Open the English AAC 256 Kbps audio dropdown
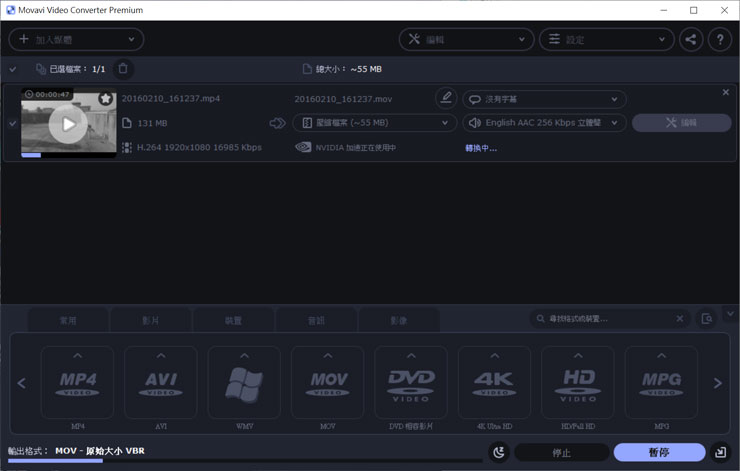 pyautogui.click(x=544, y=123)
